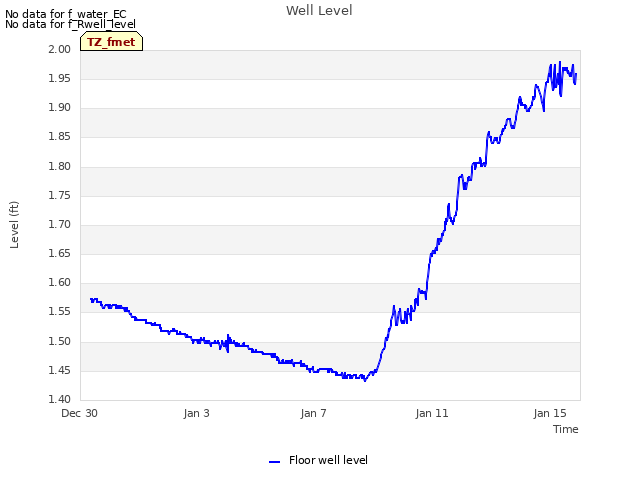640x480 pixels.
Task: Click the 1.65 y-axis tick label
Action: pyautogui.click(x=60, y=253)
